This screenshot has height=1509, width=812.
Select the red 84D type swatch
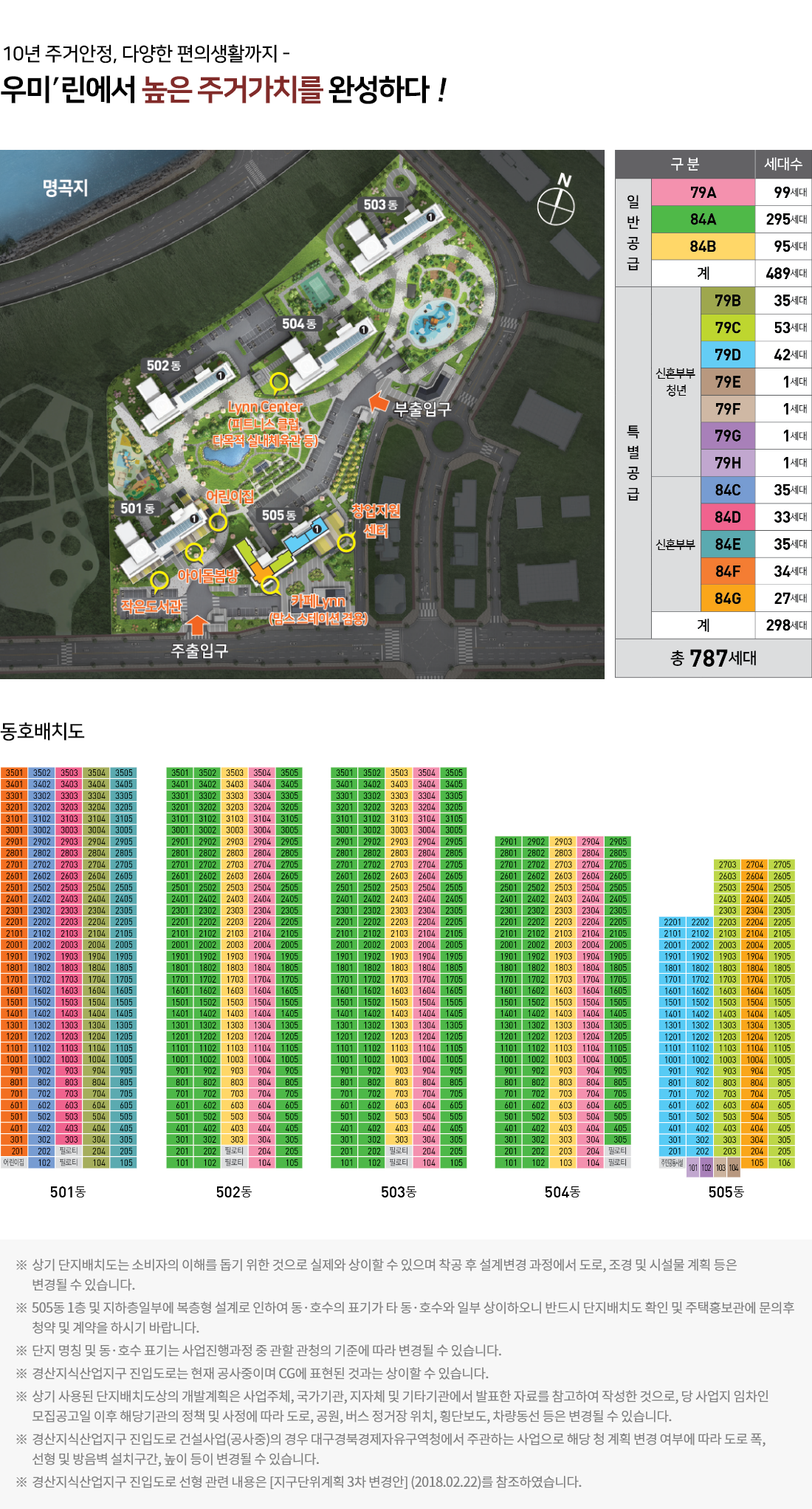727,517
